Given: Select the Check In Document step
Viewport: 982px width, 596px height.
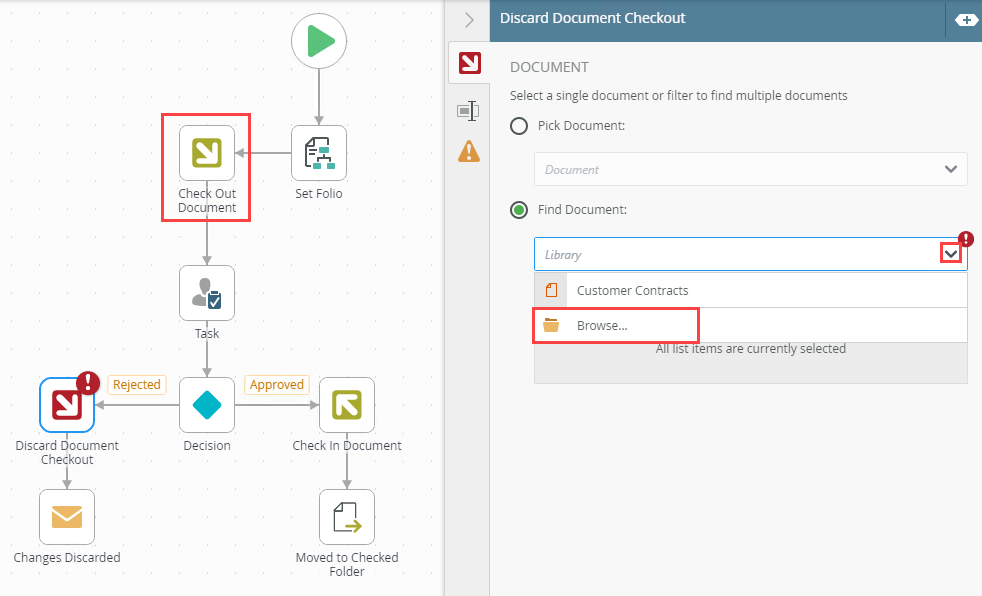Looking at the screenshot, I should (347, 405).
